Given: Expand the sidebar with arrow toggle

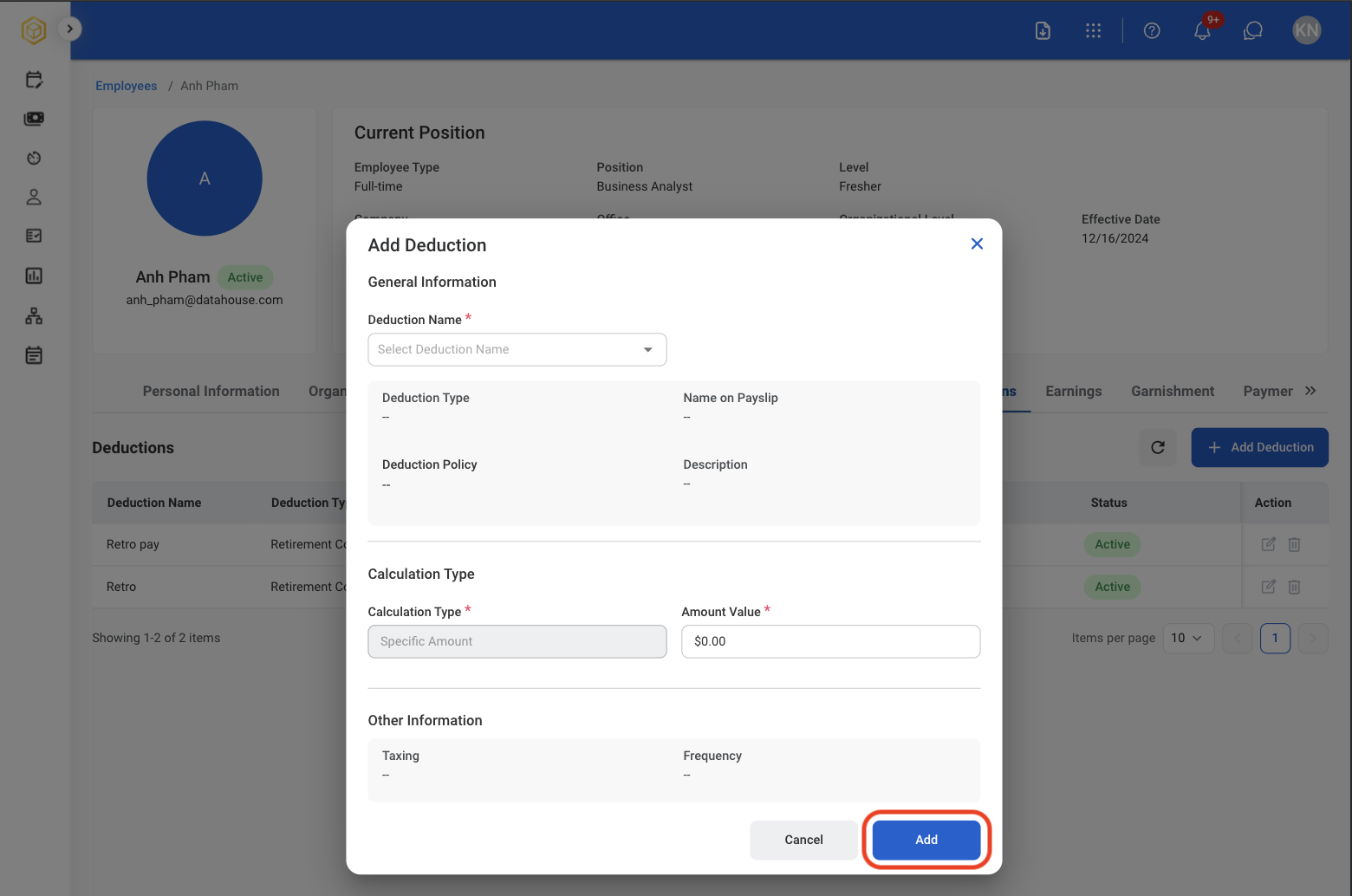Looking at the screenshot, I should (x=69, y=29).
